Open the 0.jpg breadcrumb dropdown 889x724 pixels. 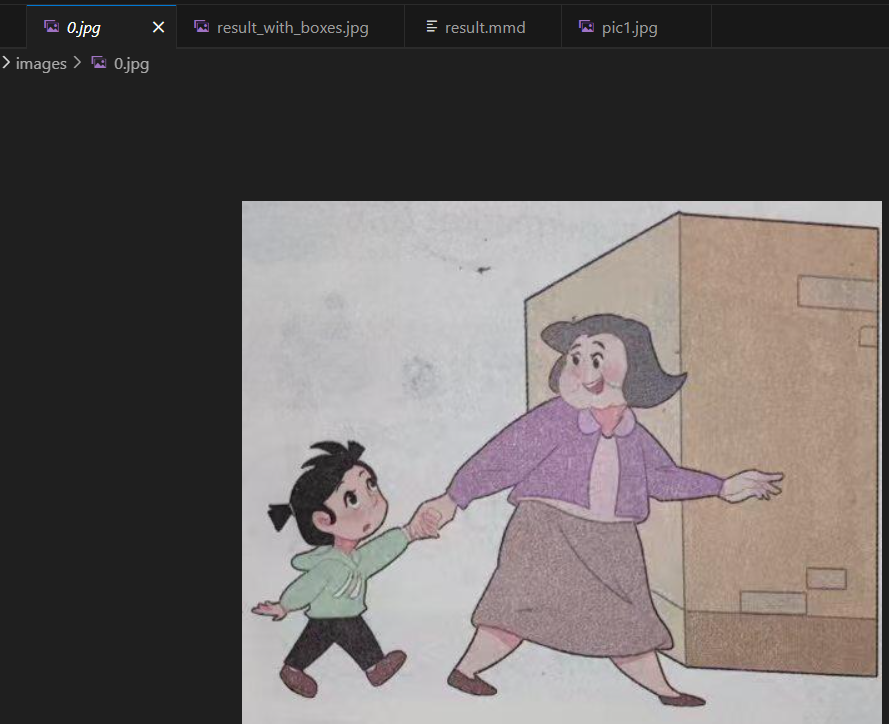(x=133, y=62)
